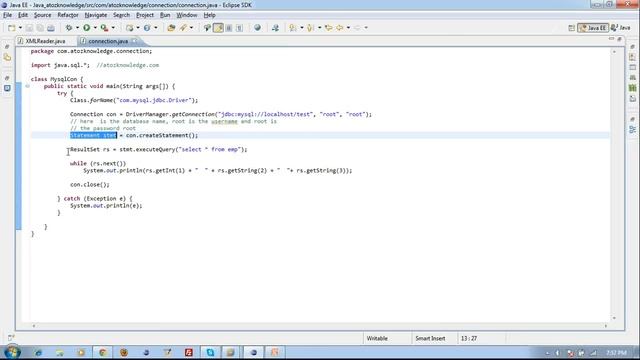Click the code line 'con.close();'
Image resolution: width=640 pixels, height=360 pixels.
point(90,184)
